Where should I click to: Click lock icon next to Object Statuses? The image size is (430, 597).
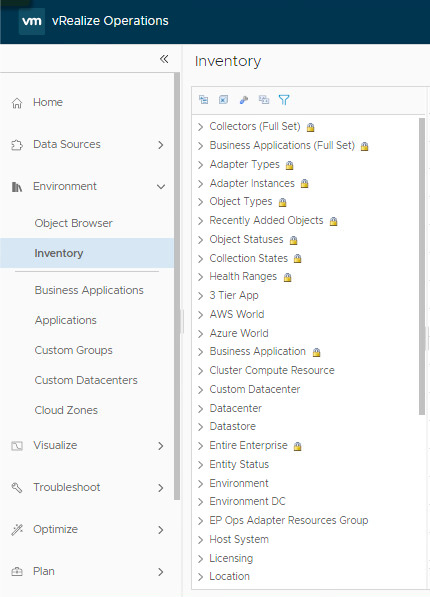293,240
